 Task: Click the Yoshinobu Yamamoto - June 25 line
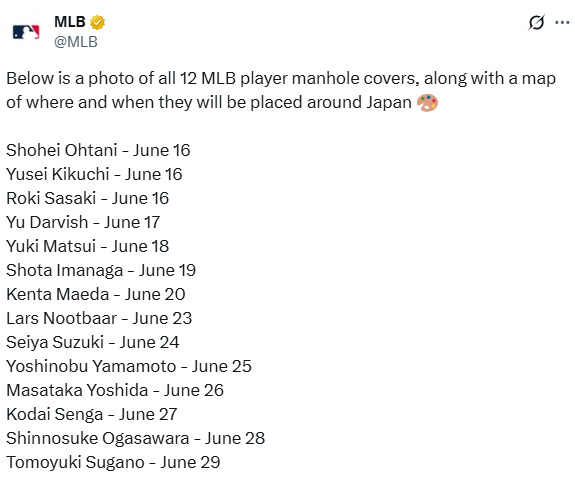click(x=129, y=366)
